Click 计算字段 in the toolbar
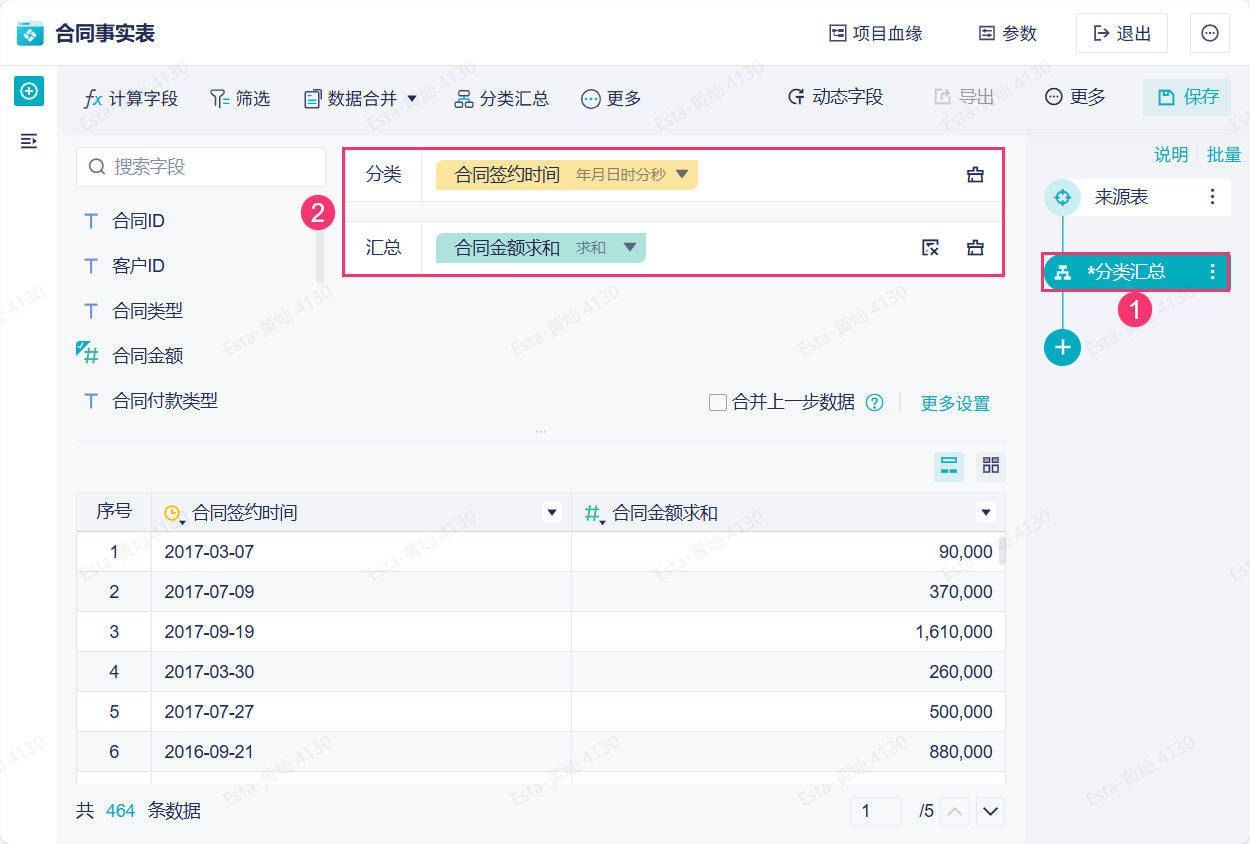Viewport: 1250px width, 844px height. tap(131, 98)
